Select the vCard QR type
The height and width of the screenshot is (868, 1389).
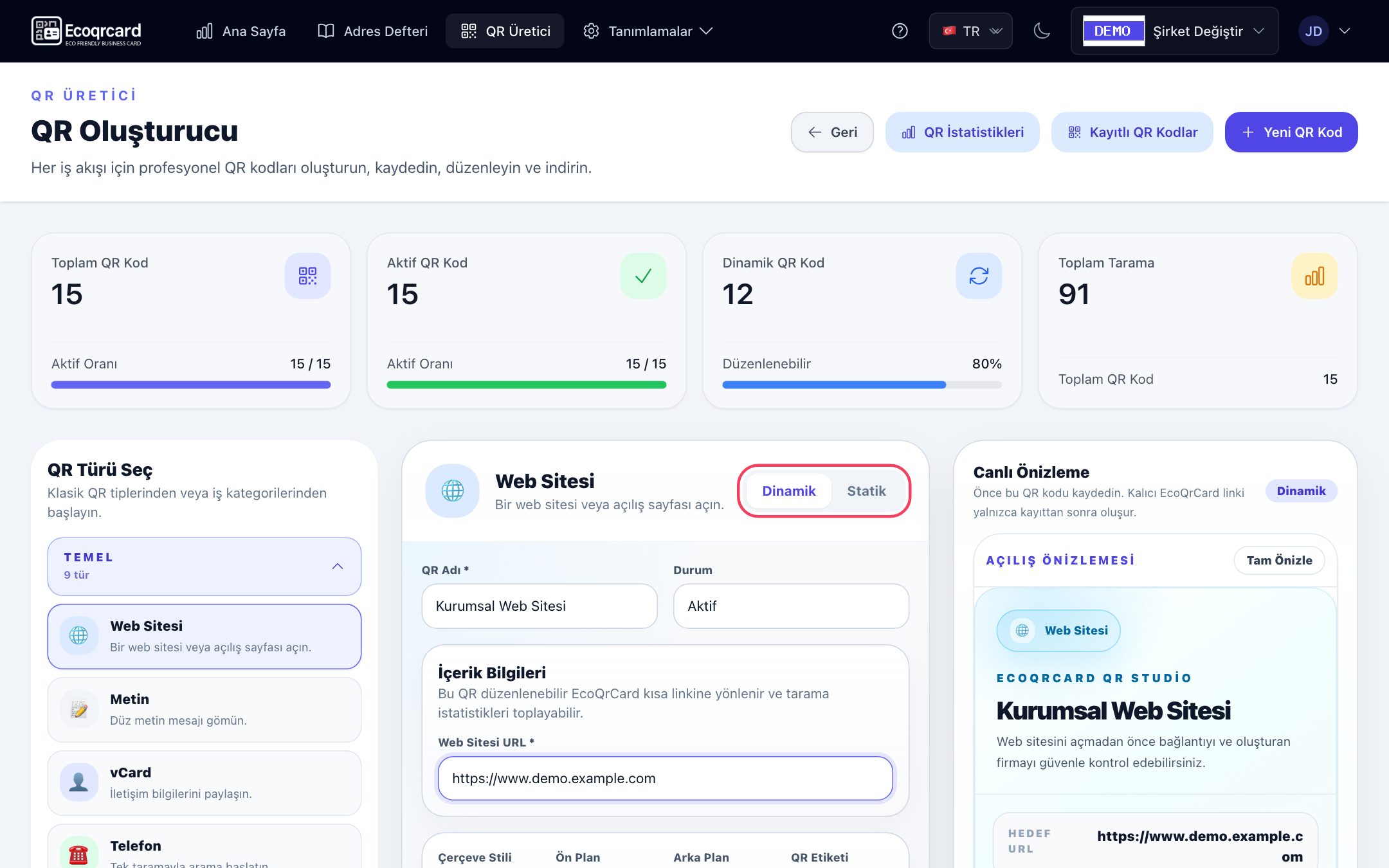coord(204,782)
